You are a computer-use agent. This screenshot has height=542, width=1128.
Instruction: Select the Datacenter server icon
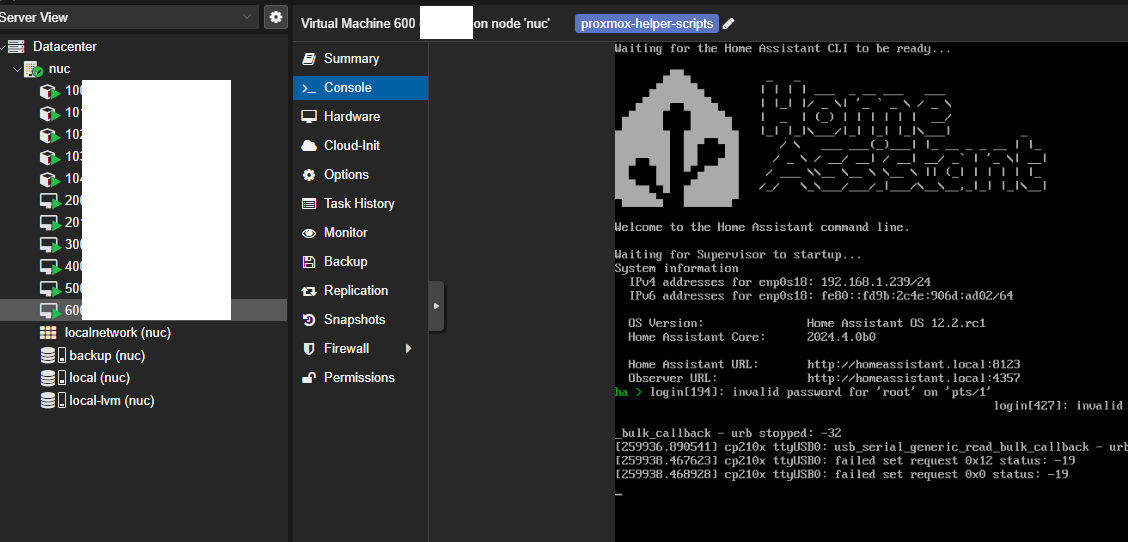point(16,47)
